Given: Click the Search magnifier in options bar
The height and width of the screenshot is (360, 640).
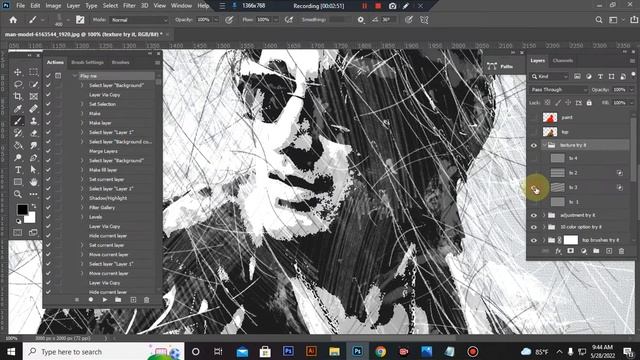Looking at the screenshot, I should point(599,20).
